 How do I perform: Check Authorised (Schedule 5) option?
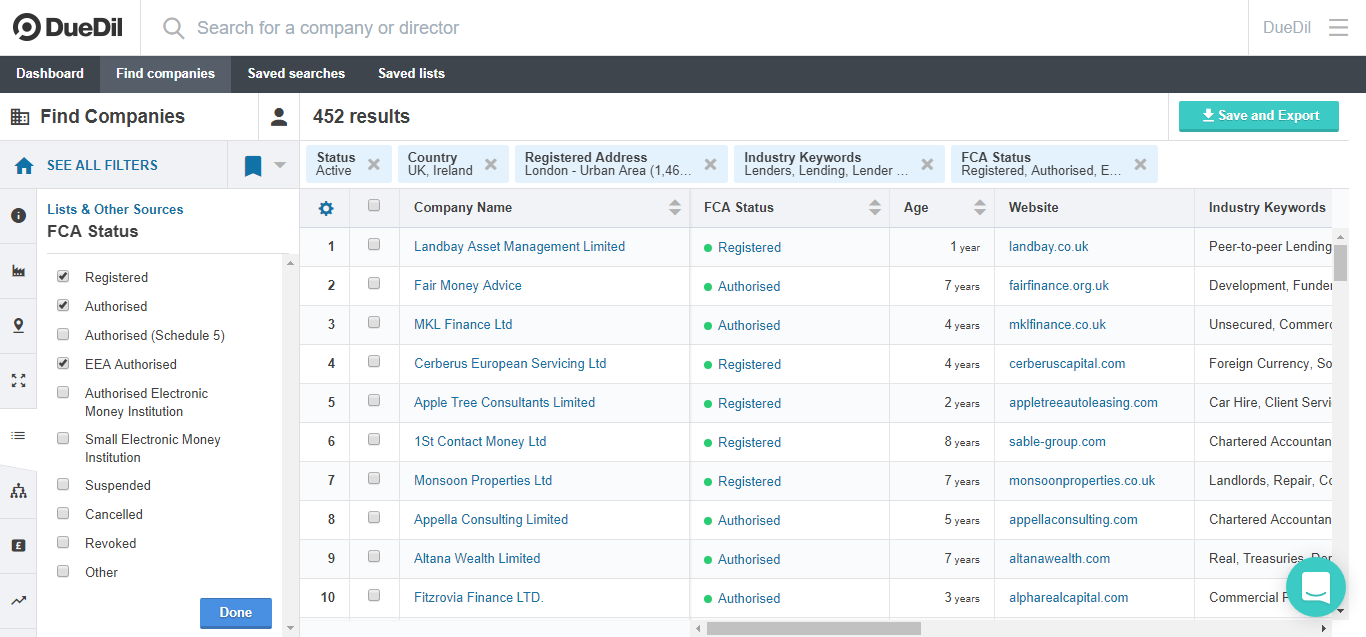click(63, 334)
